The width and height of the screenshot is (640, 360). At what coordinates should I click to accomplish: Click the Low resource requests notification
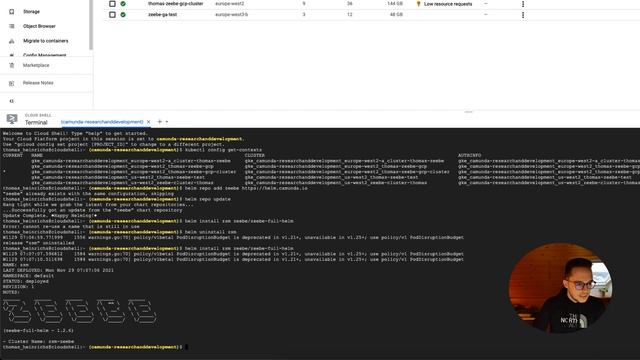pyautogui.click(x=448, y=4)
